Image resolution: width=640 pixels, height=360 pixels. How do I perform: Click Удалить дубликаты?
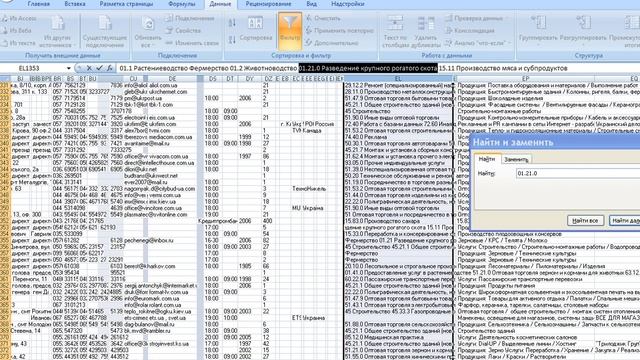(x=425, y=32)
